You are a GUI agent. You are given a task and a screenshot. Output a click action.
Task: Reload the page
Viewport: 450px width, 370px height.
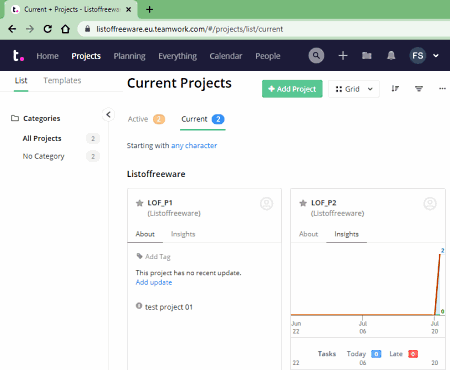48,29
